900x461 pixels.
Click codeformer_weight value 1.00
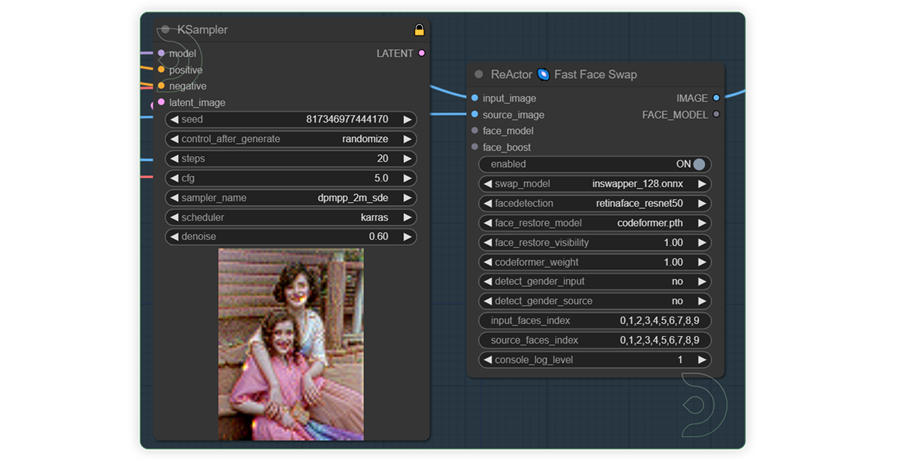coord(673,262)
